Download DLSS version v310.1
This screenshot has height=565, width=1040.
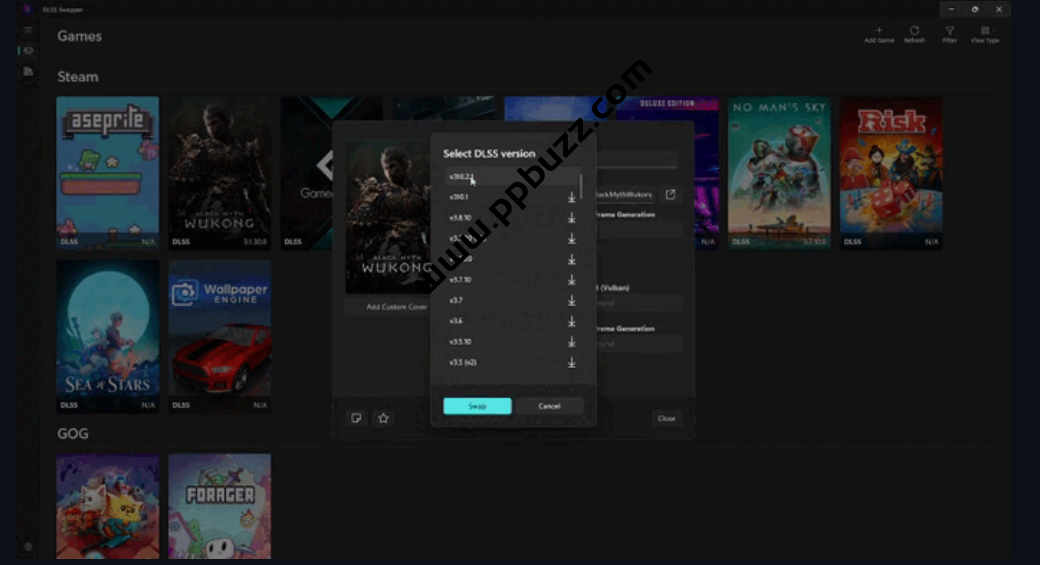pos(571,198)
